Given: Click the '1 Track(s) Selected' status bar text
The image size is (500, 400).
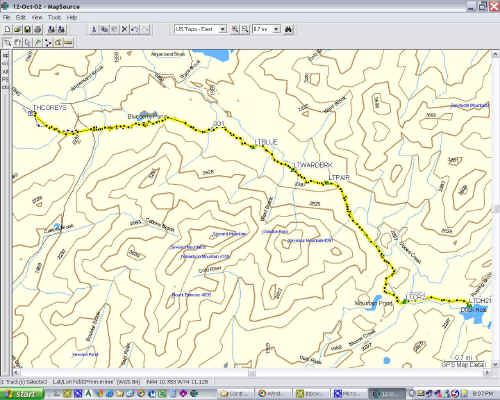Looking at the screenshot, I should [x=24, y=381].
